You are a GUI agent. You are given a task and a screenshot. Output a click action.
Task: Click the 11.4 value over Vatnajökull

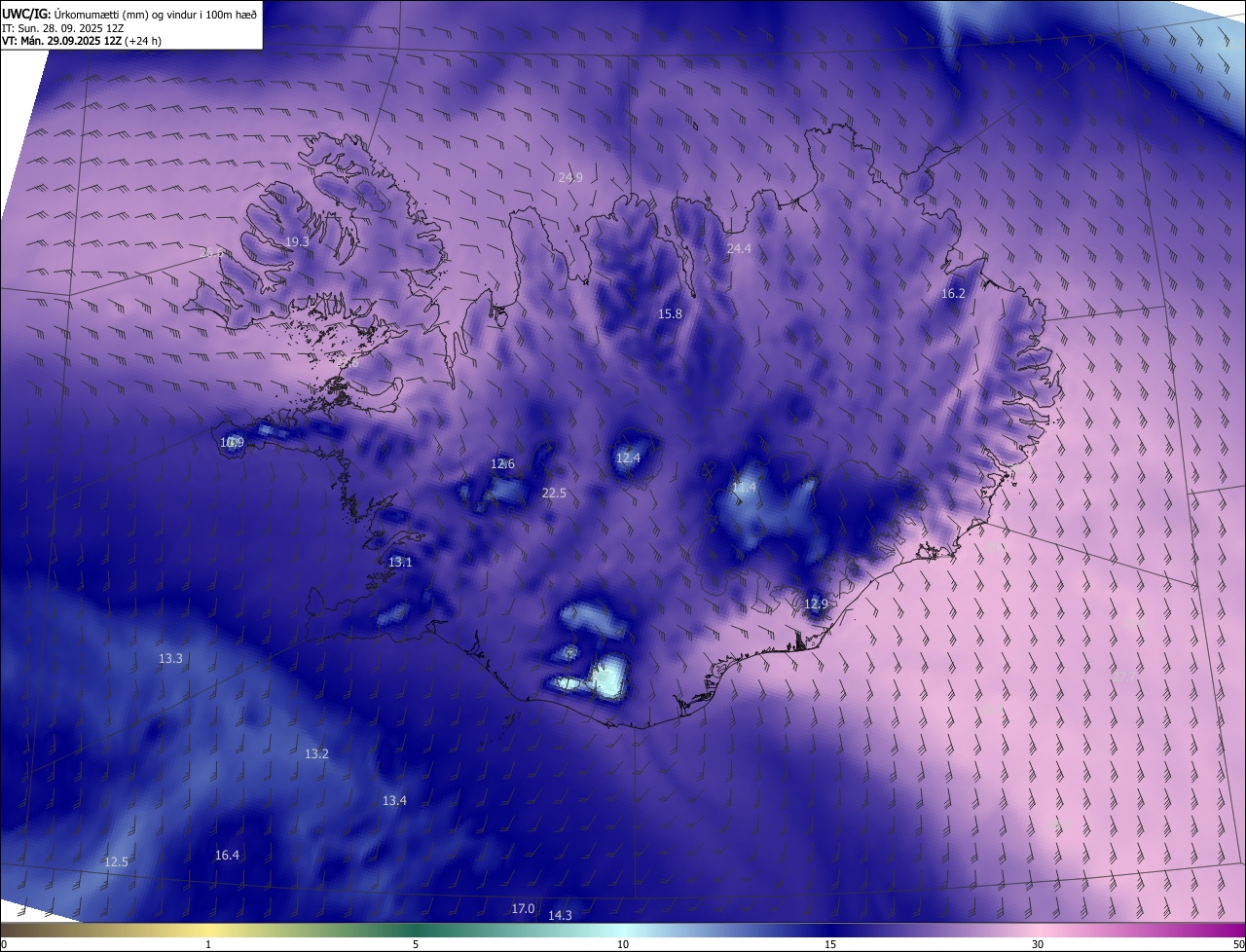pos(744,487)
